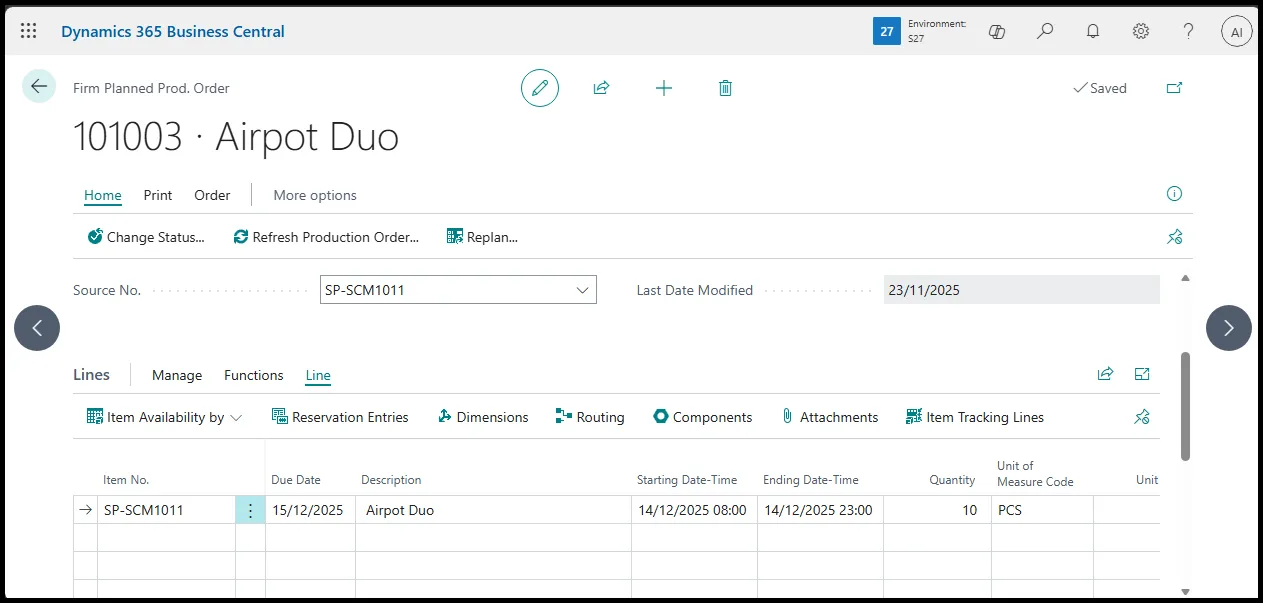1263x603 pixels.
Task: Open page in new window icon
Action: pos(1174,88)
